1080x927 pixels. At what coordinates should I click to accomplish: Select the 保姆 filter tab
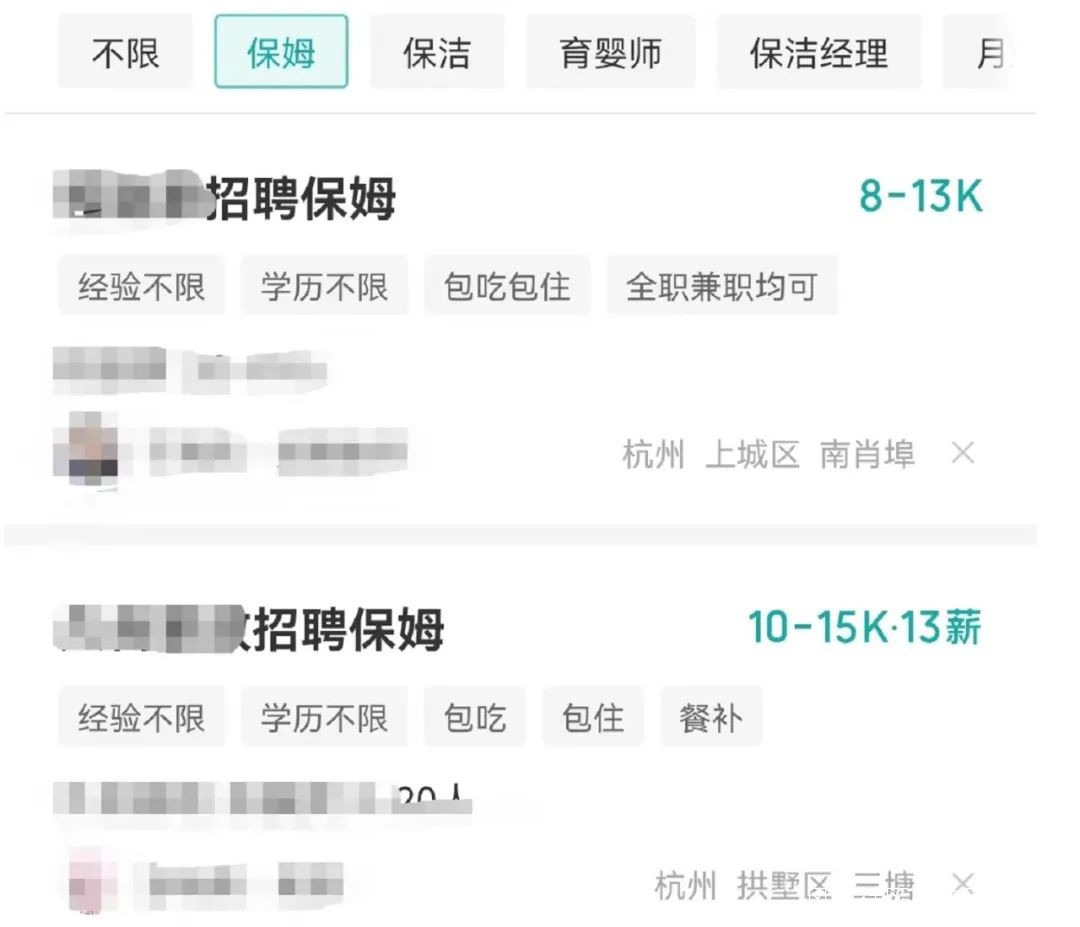point(281,52)
